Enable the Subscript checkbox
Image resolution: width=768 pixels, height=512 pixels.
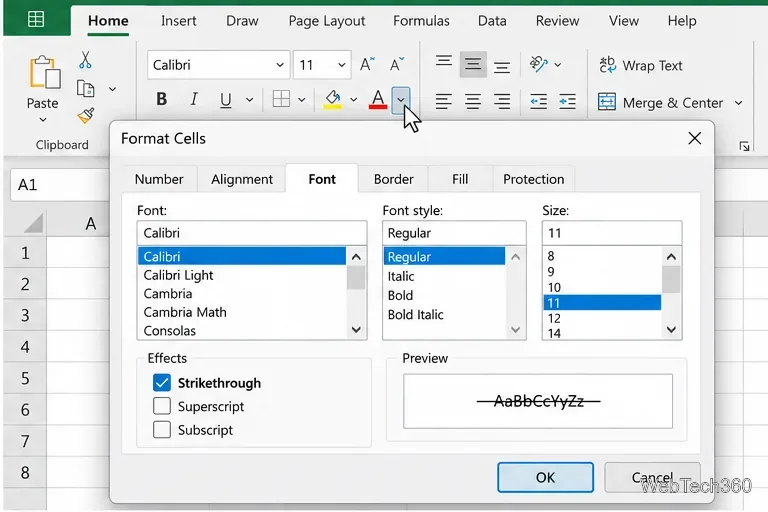(162, 430)
